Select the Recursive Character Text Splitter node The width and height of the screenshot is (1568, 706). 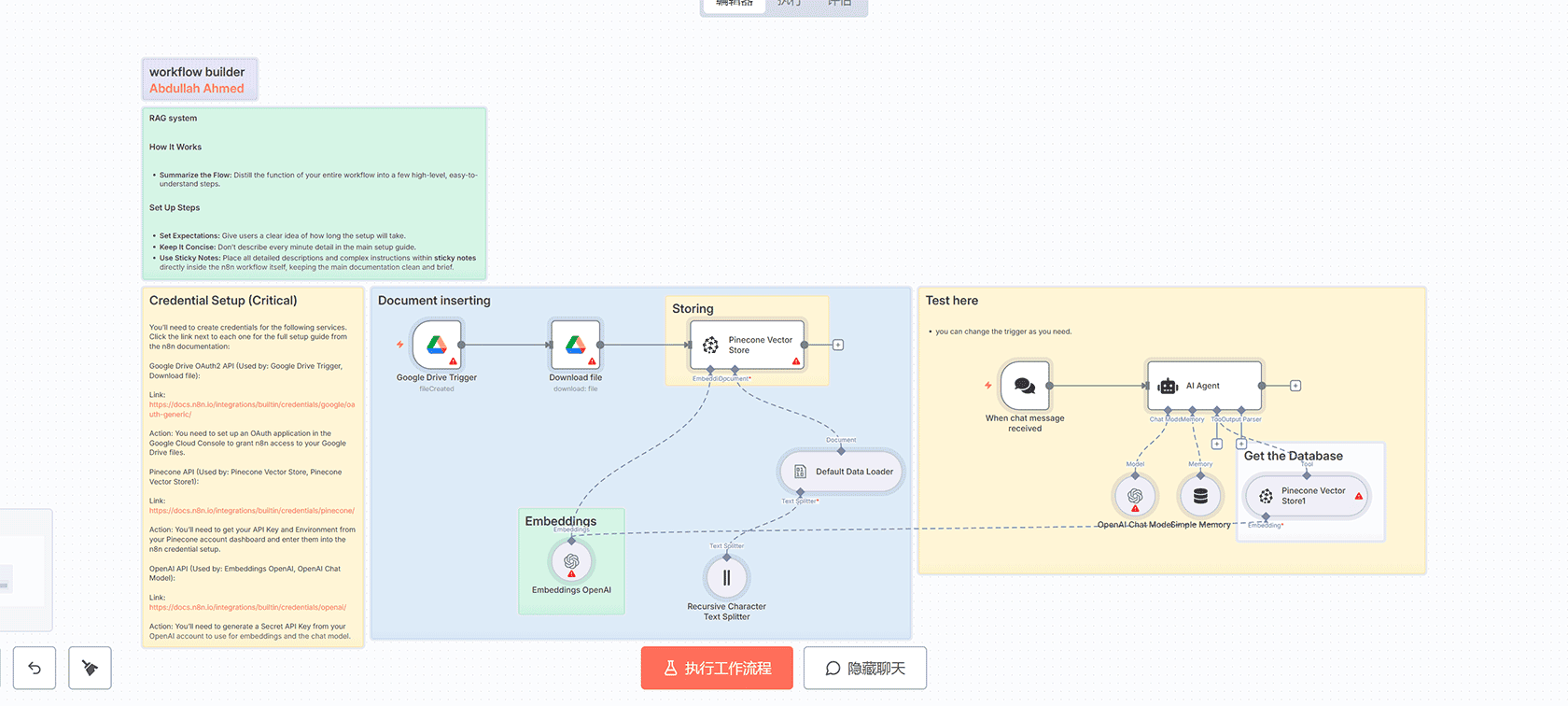click(x=726, y=577)
